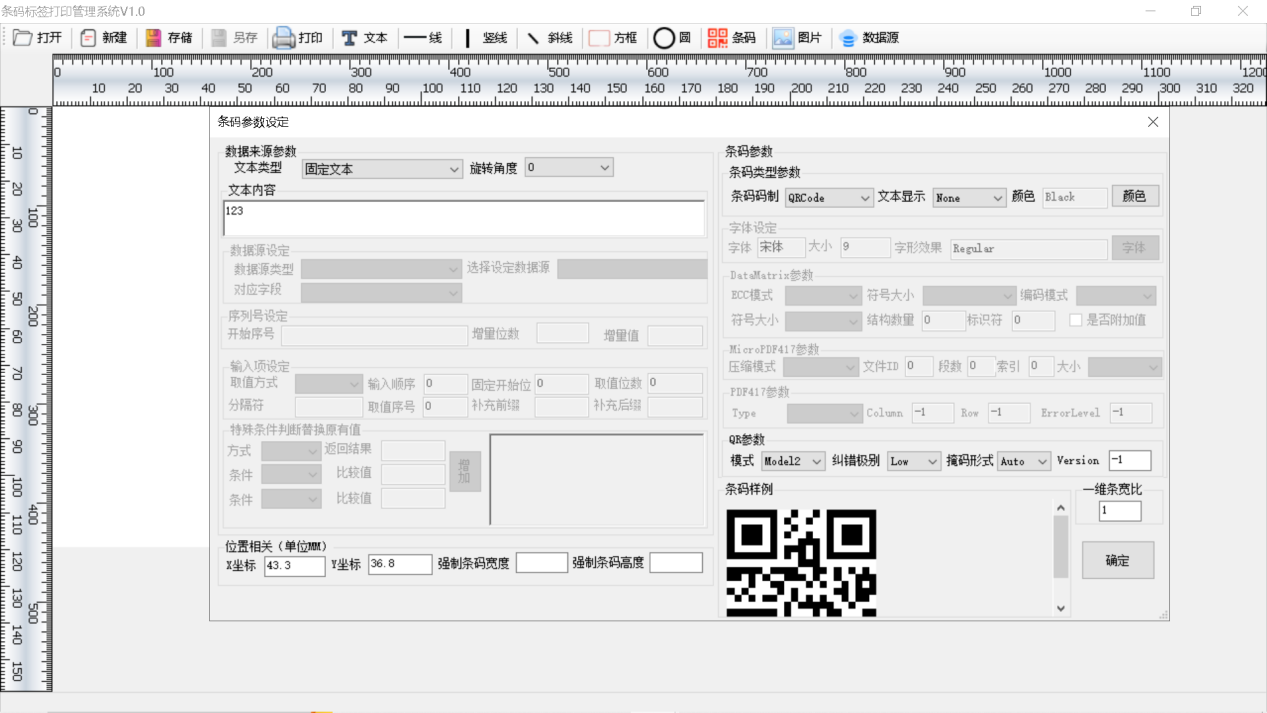The height and width of the screenshot is (713, 1267).
Task: Click the Black color value field
Action: coord(1075,198)
